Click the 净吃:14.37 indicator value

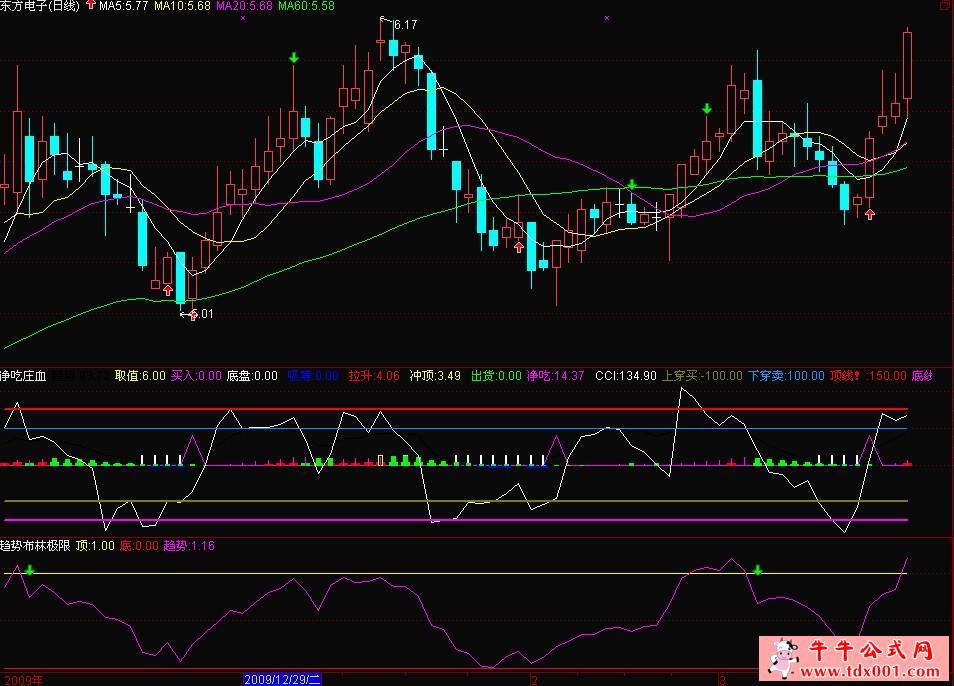click(x=555, y=376)
